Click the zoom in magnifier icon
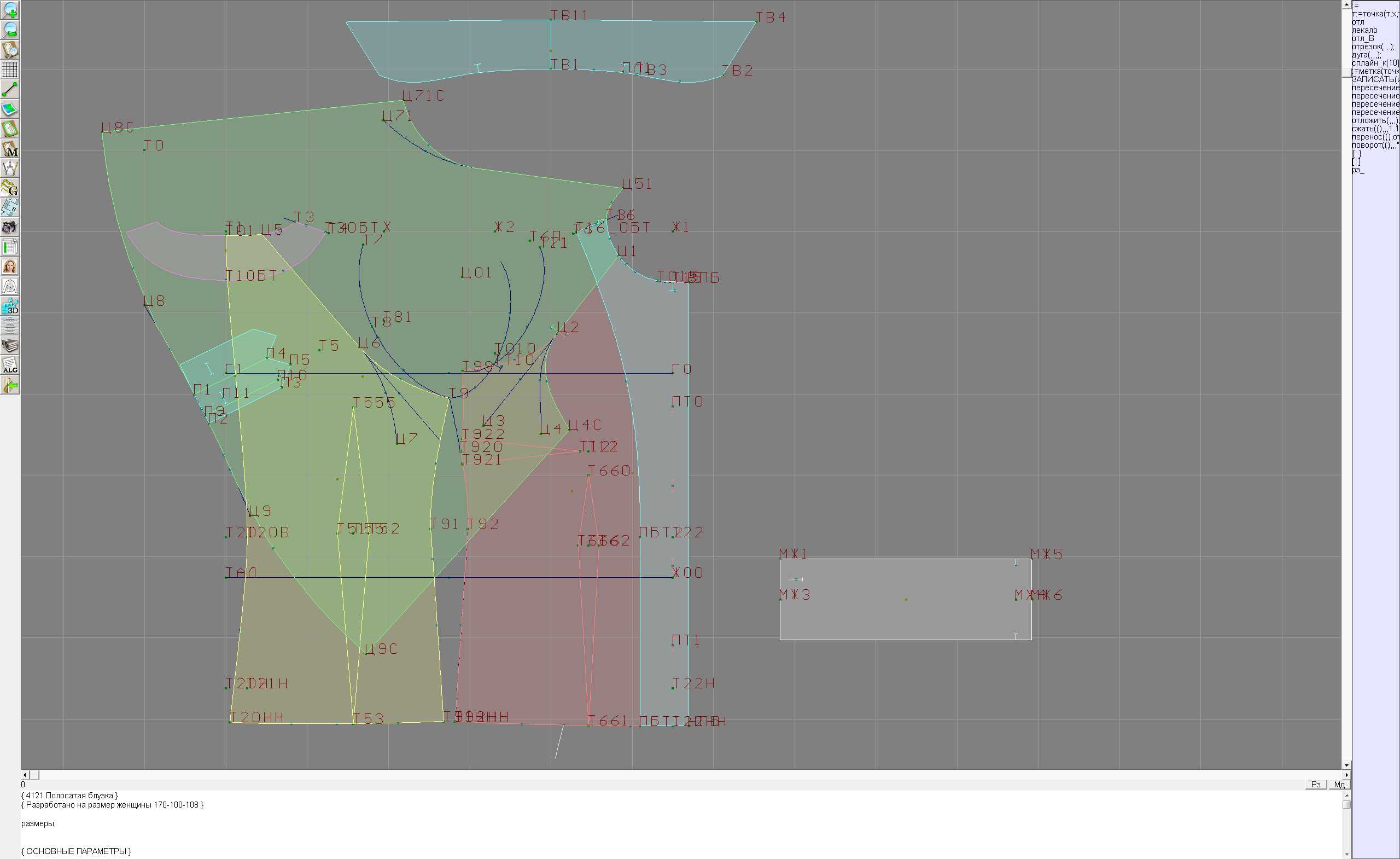 coord(10,10)
